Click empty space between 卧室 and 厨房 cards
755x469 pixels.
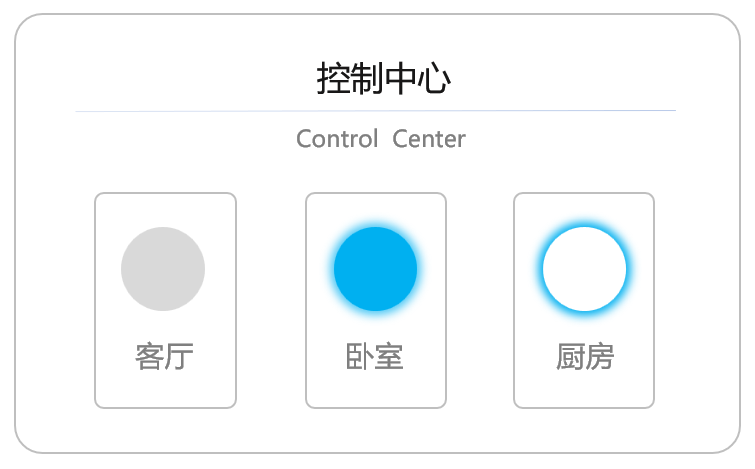tap(480, 300)
